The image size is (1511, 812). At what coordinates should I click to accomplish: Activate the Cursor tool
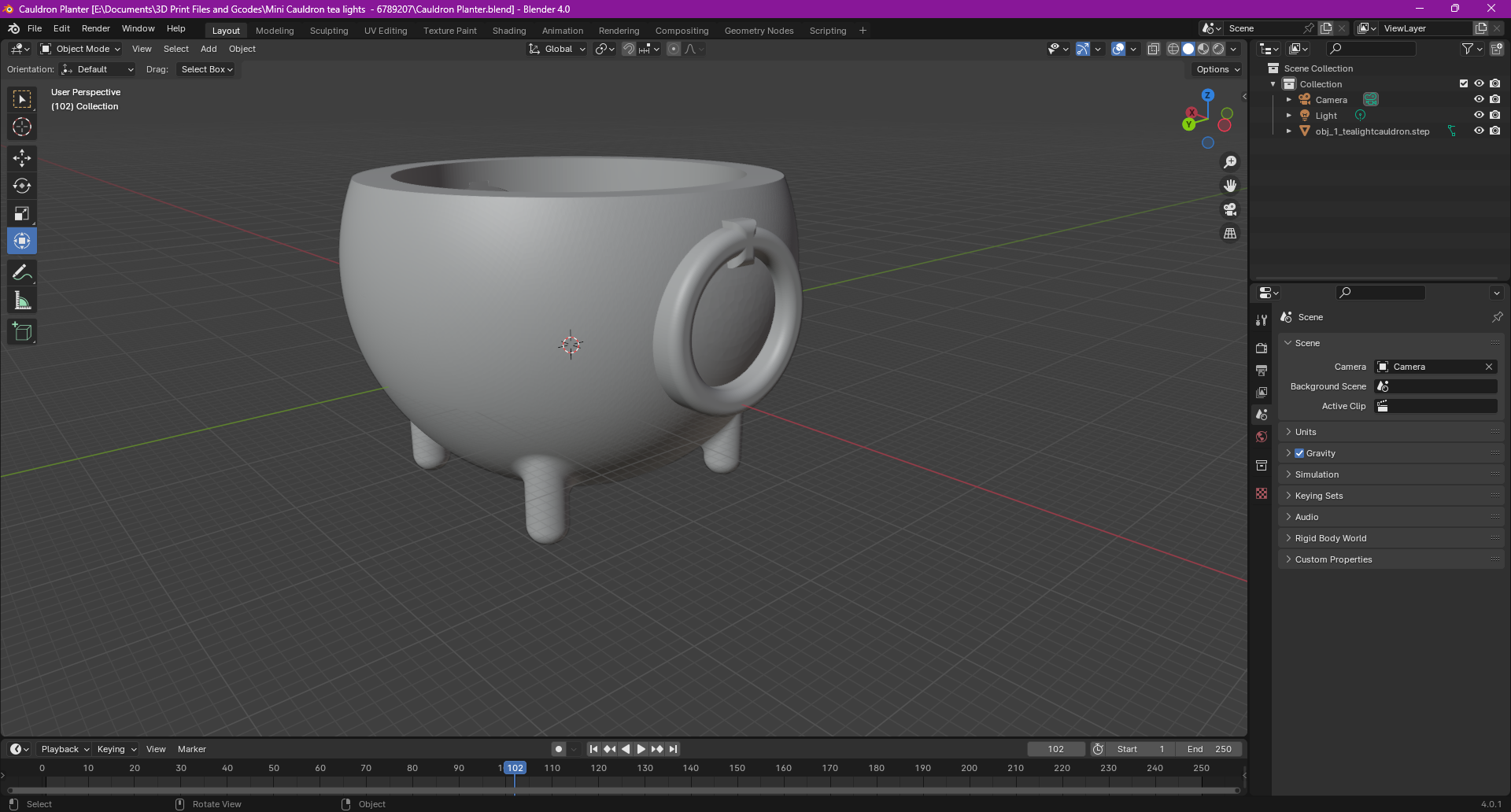tap(22, 127)
